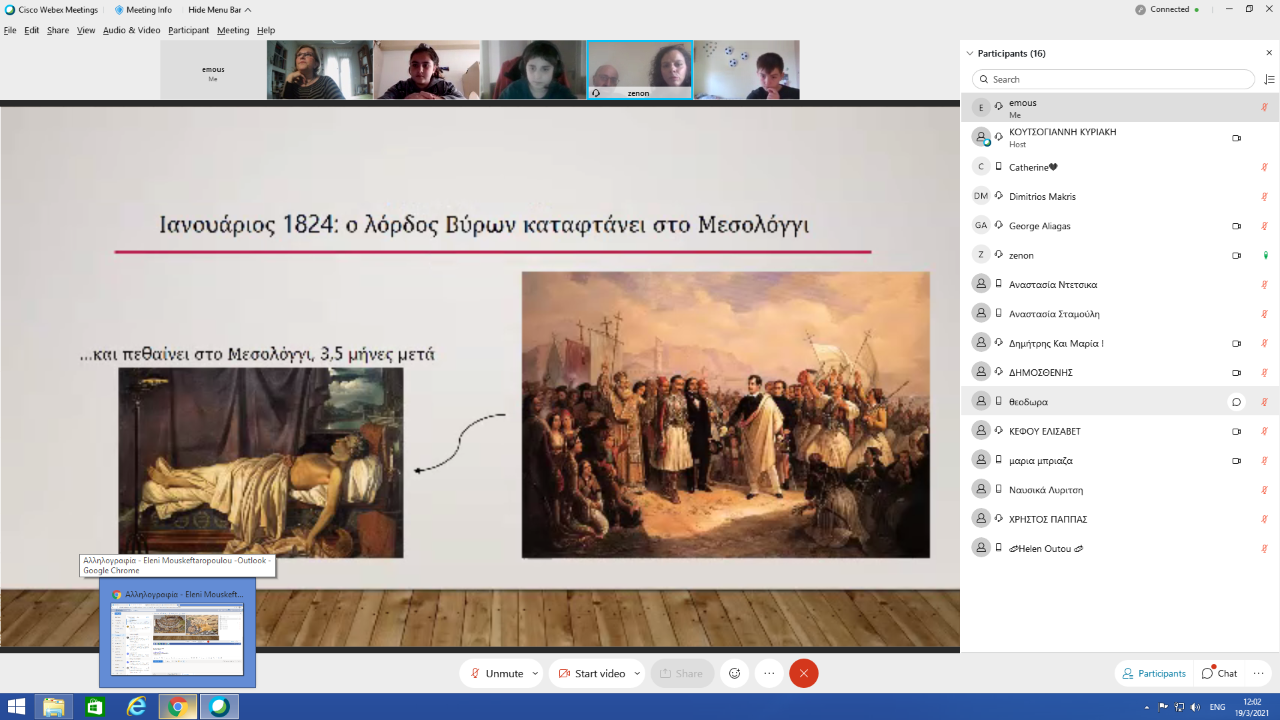Click the ENG language indicator in tray
The height and width of the screenshot is (720, 1280).
coord(1217,707)
